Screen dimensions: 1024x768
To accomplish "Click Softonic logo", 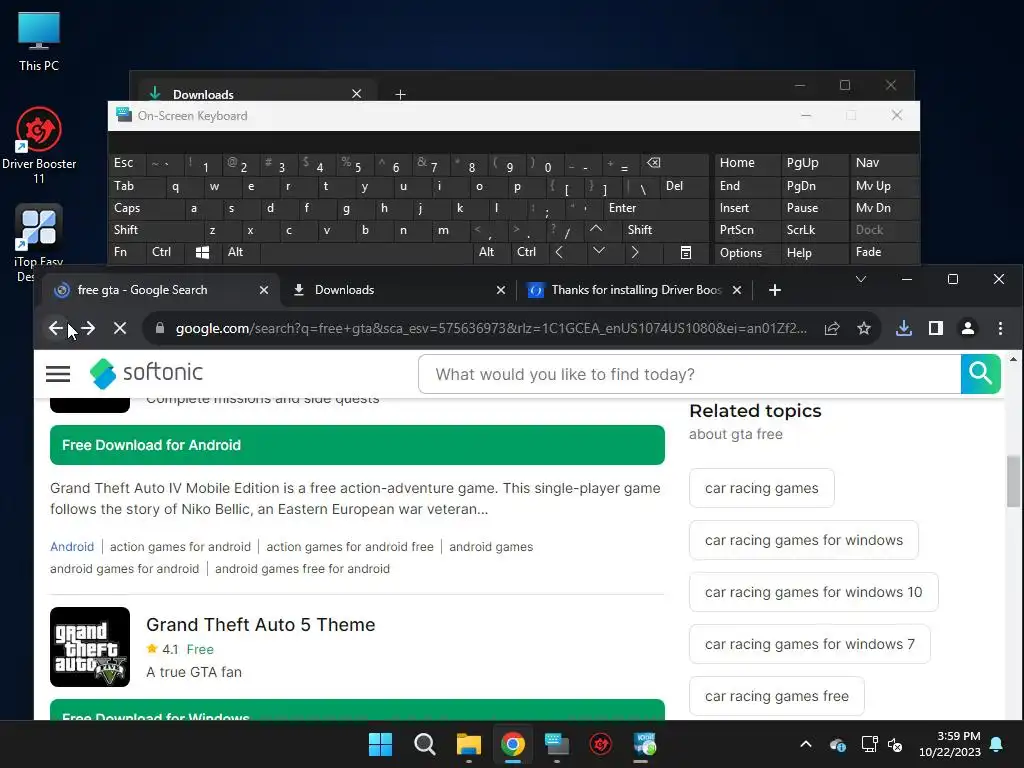I will (x=146, y=373).
